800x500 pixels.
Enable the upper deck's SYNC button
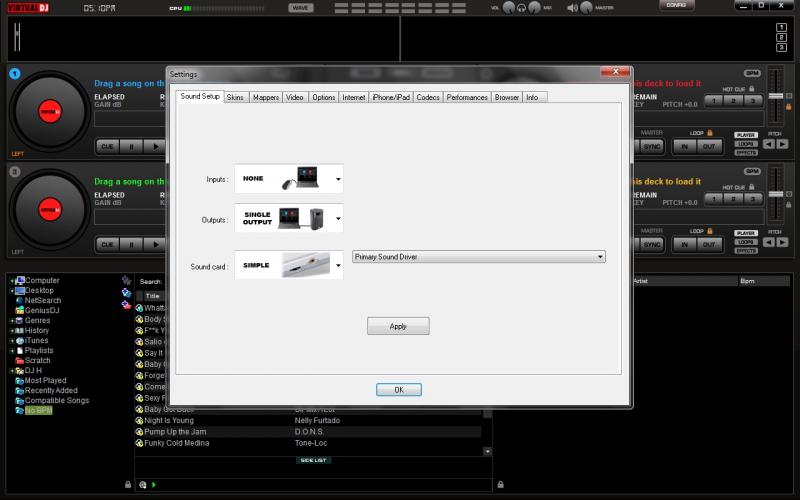point(652,146)
